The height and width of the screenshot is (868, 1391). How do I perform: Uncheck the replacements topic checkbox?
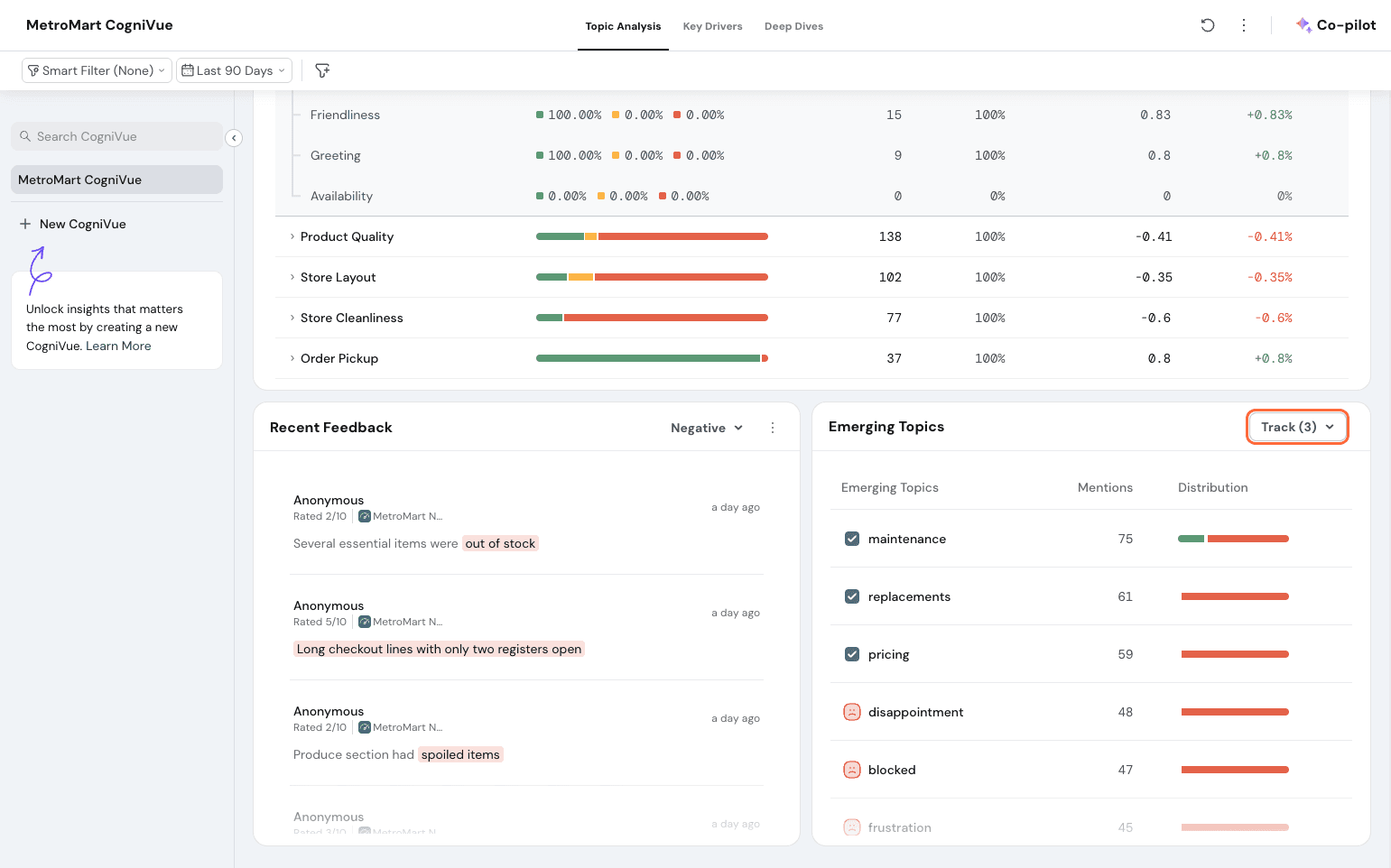pos(851,596)
